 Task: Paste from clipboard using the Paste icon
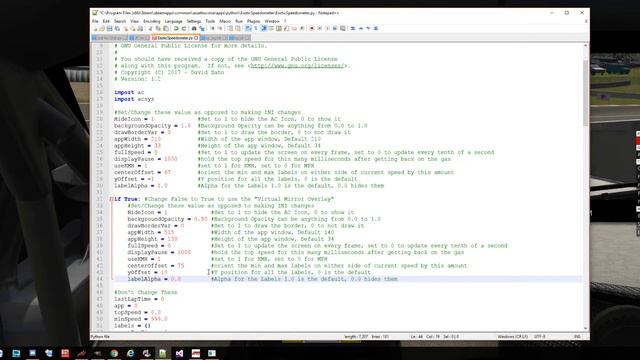click(x=166, y=29)
